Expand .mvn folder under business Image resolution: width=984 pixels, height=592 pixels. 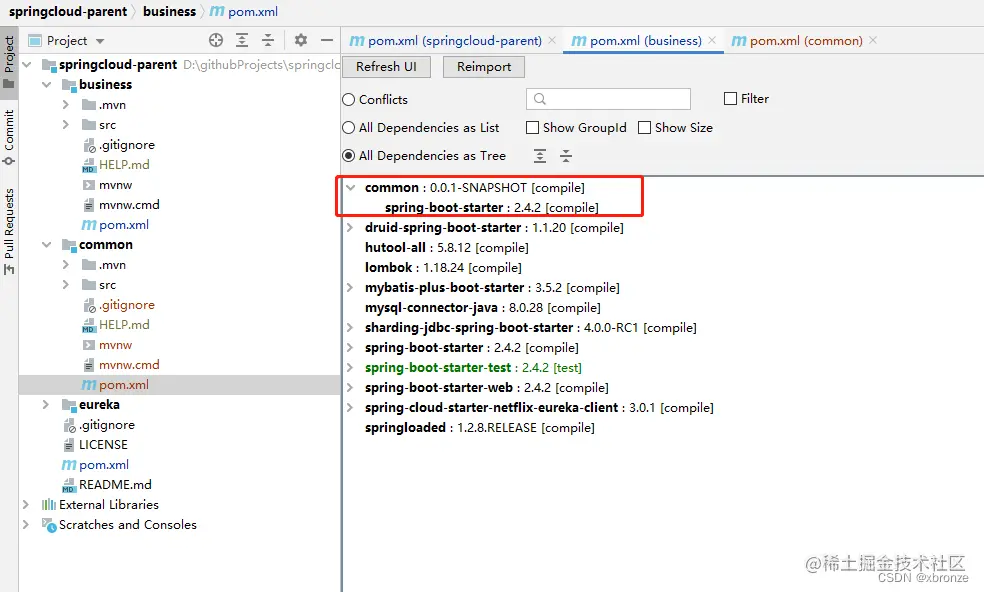(66, 105)
